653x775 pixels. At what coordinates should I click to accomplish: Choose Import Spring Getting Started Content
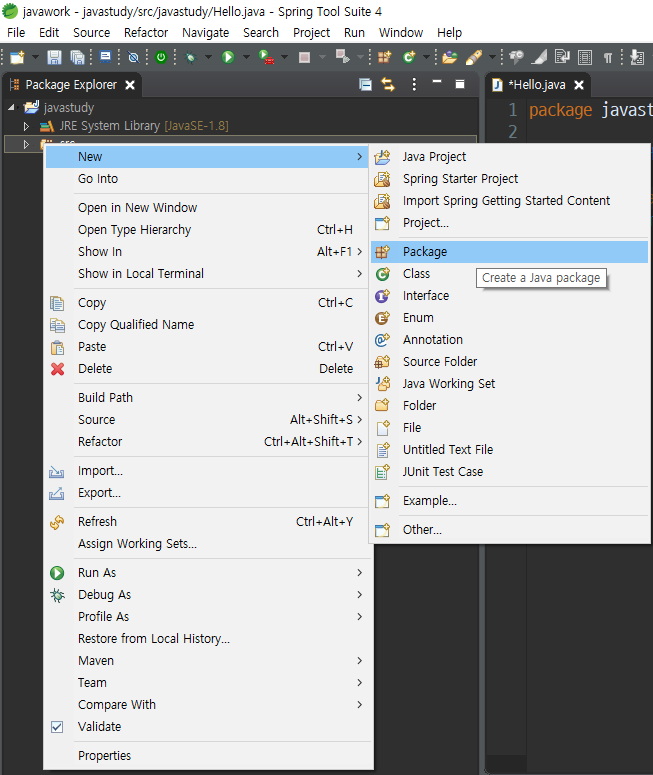coord(510,201)
